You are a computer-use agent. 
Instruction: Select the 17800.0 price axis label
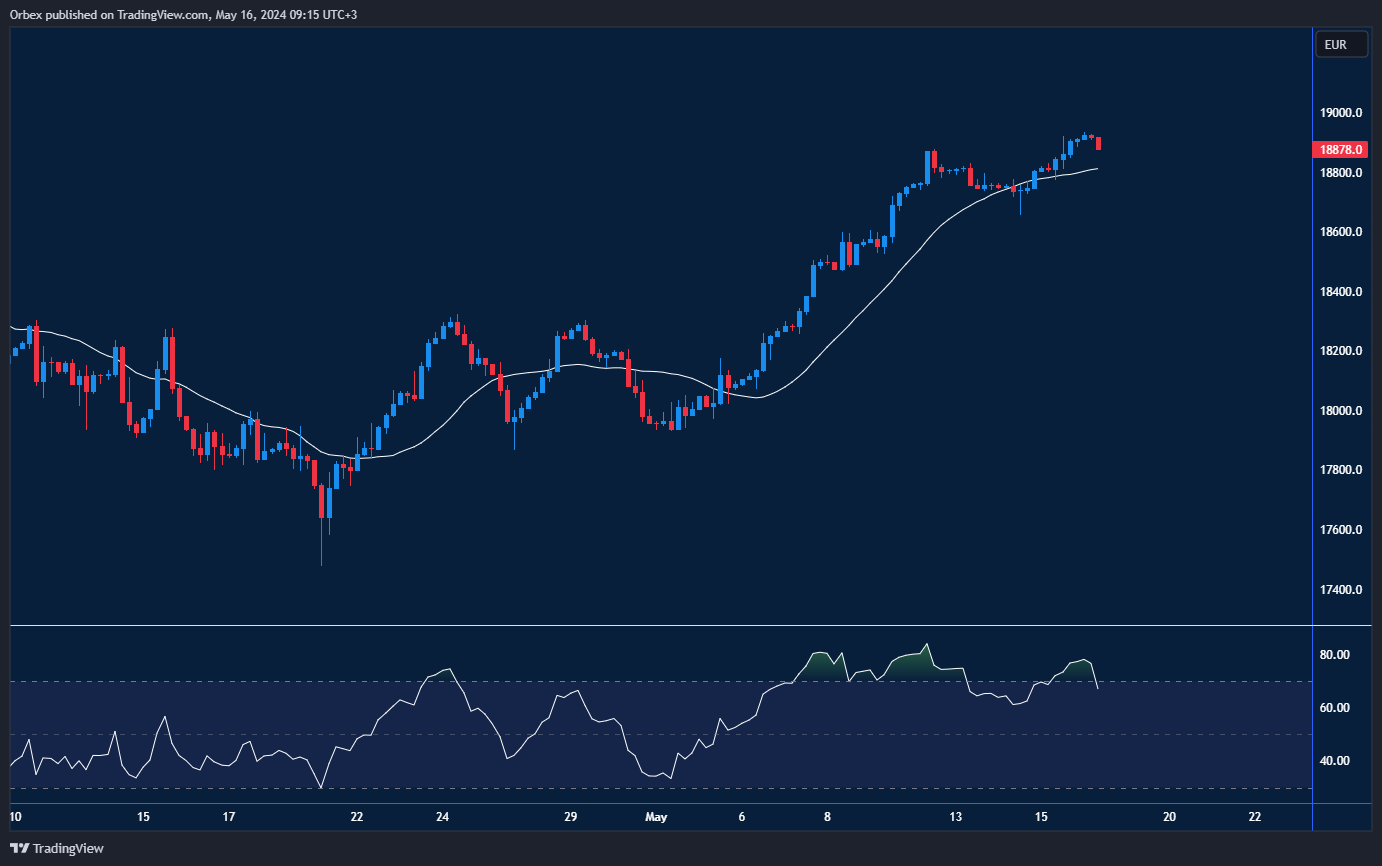pos(1341,471)
